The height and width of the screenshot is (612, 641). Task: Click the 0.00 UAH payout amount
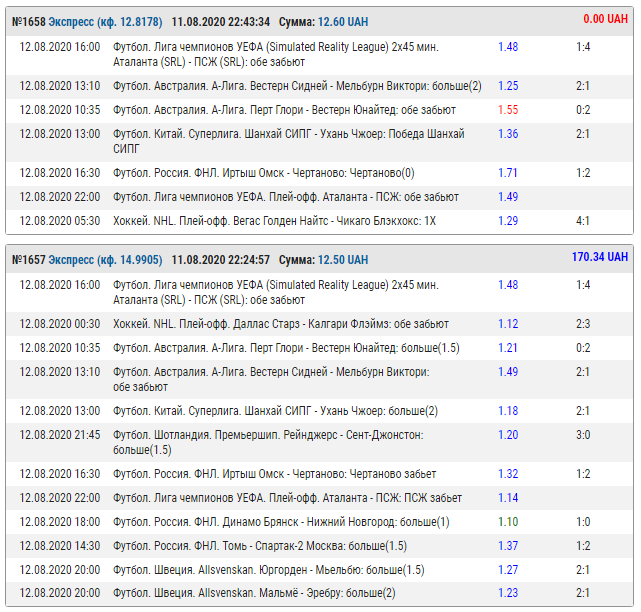(606, 19)
